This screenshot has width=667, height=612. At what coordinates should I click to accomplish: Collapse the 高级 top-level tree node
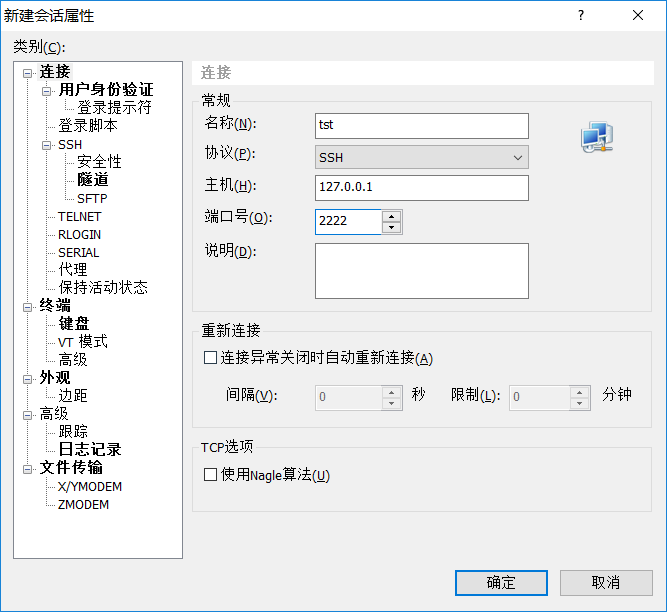coord(28,415)
